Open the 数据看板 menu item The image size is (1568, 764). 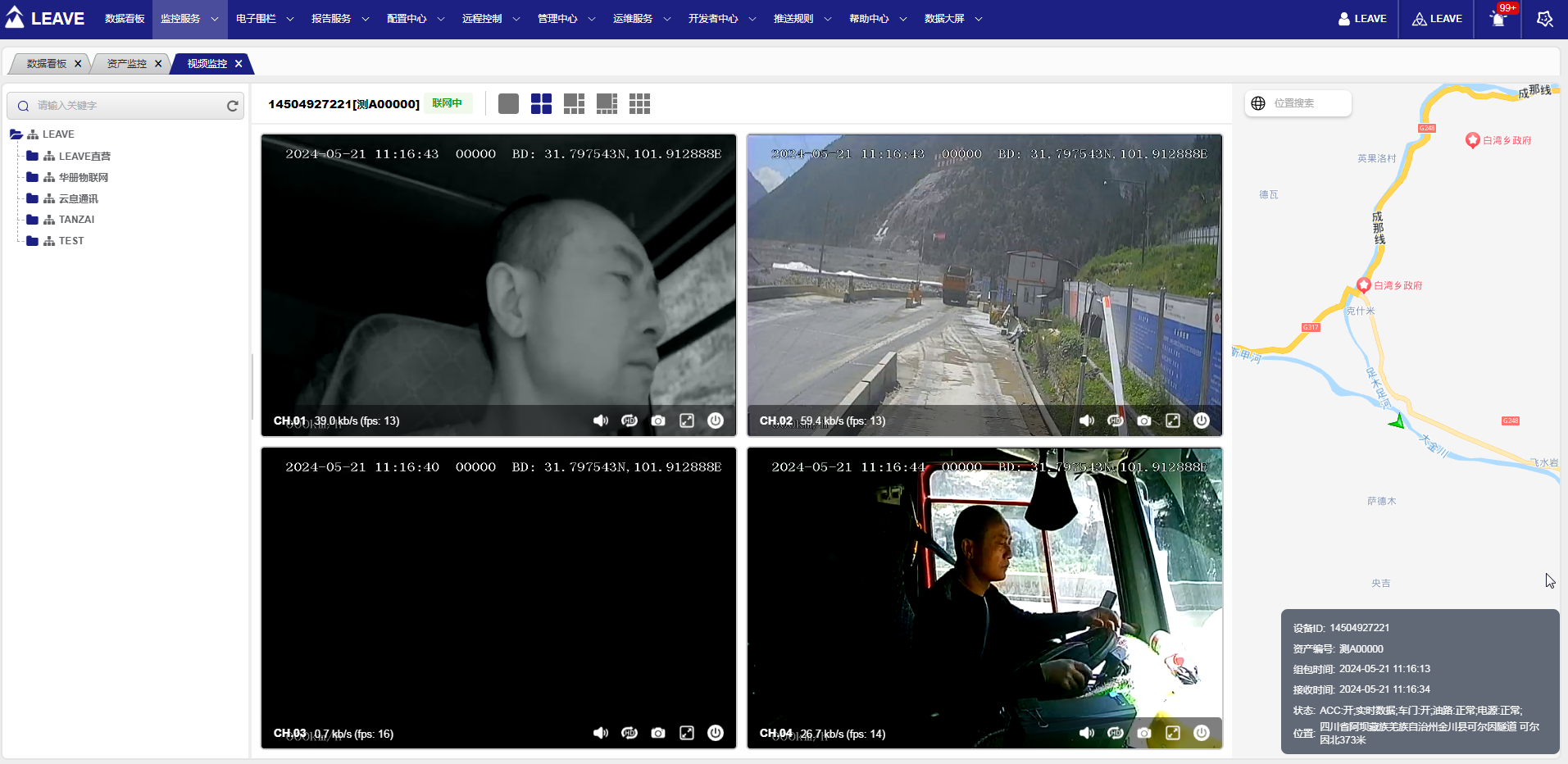tap(125, 19)
